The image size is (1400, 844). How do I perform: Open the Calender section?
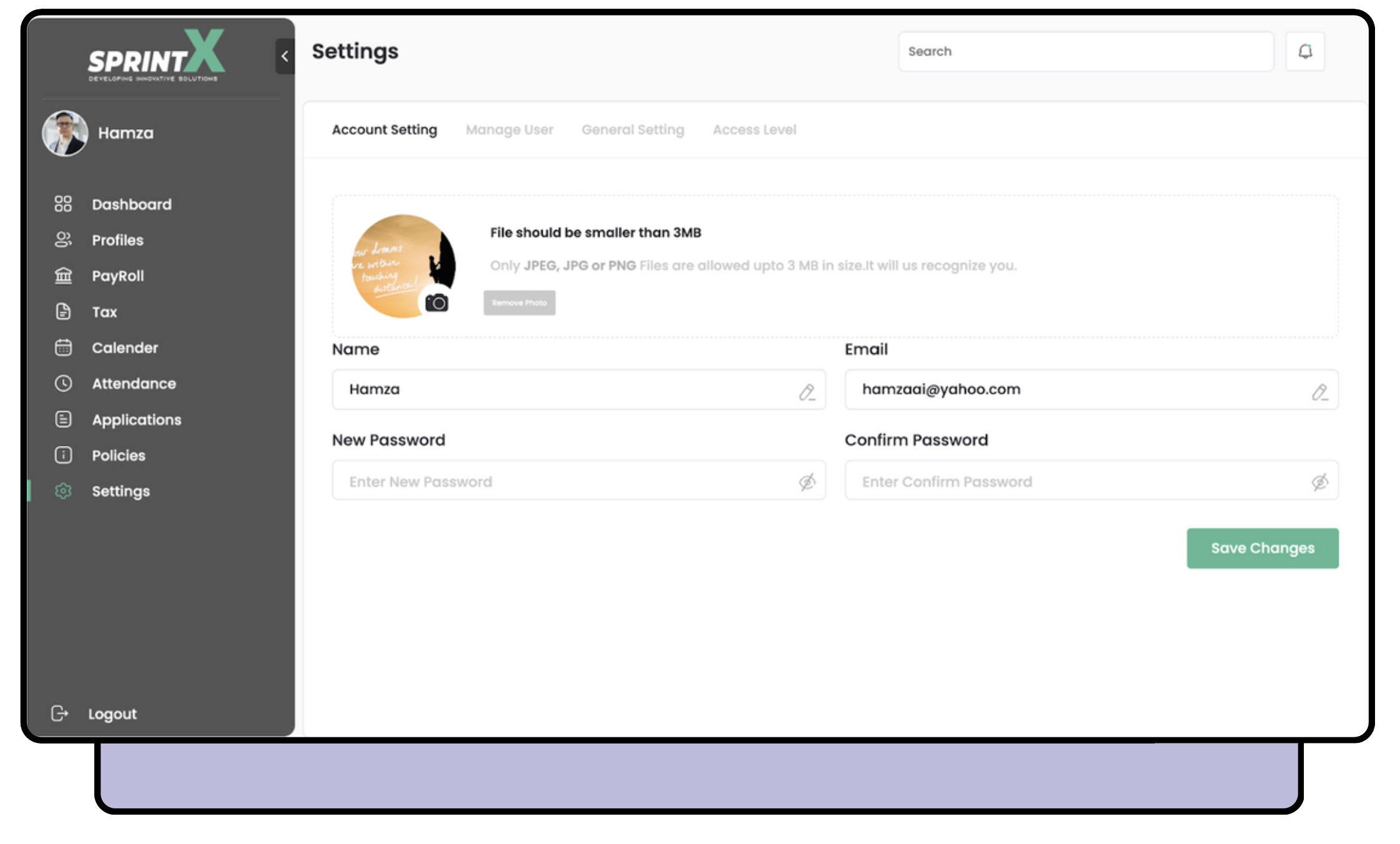pyautogui.click(x=124, y=348)
